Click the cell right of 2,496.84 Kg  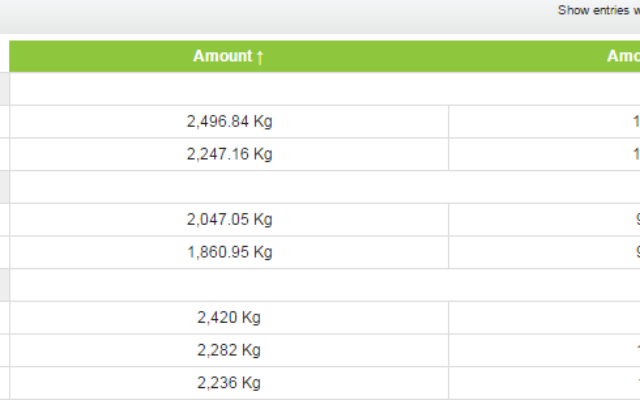tap(544, 122)
